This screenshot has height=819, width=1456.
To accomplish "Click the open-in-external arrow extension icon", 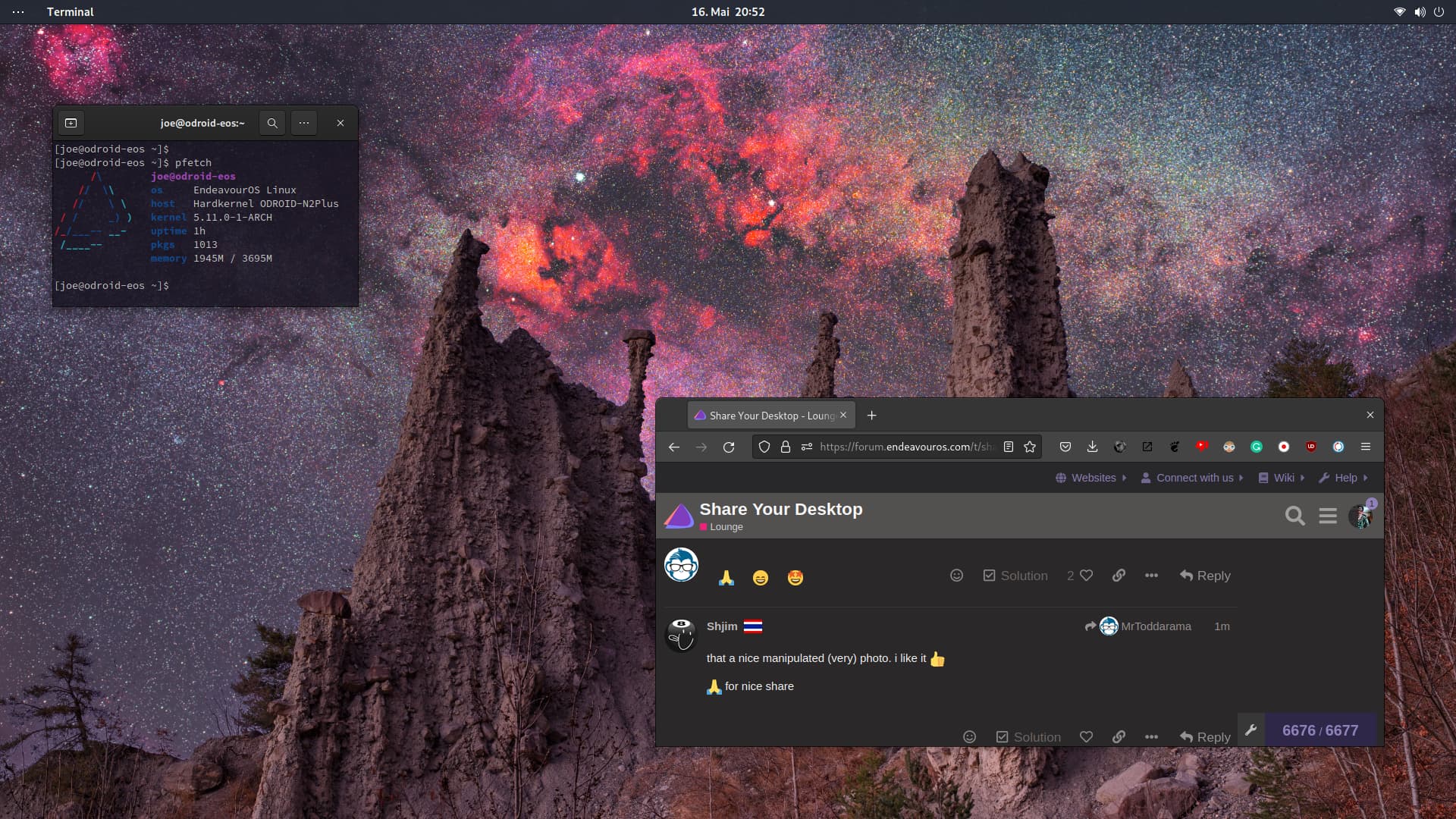I will (x=1147, y=447).
